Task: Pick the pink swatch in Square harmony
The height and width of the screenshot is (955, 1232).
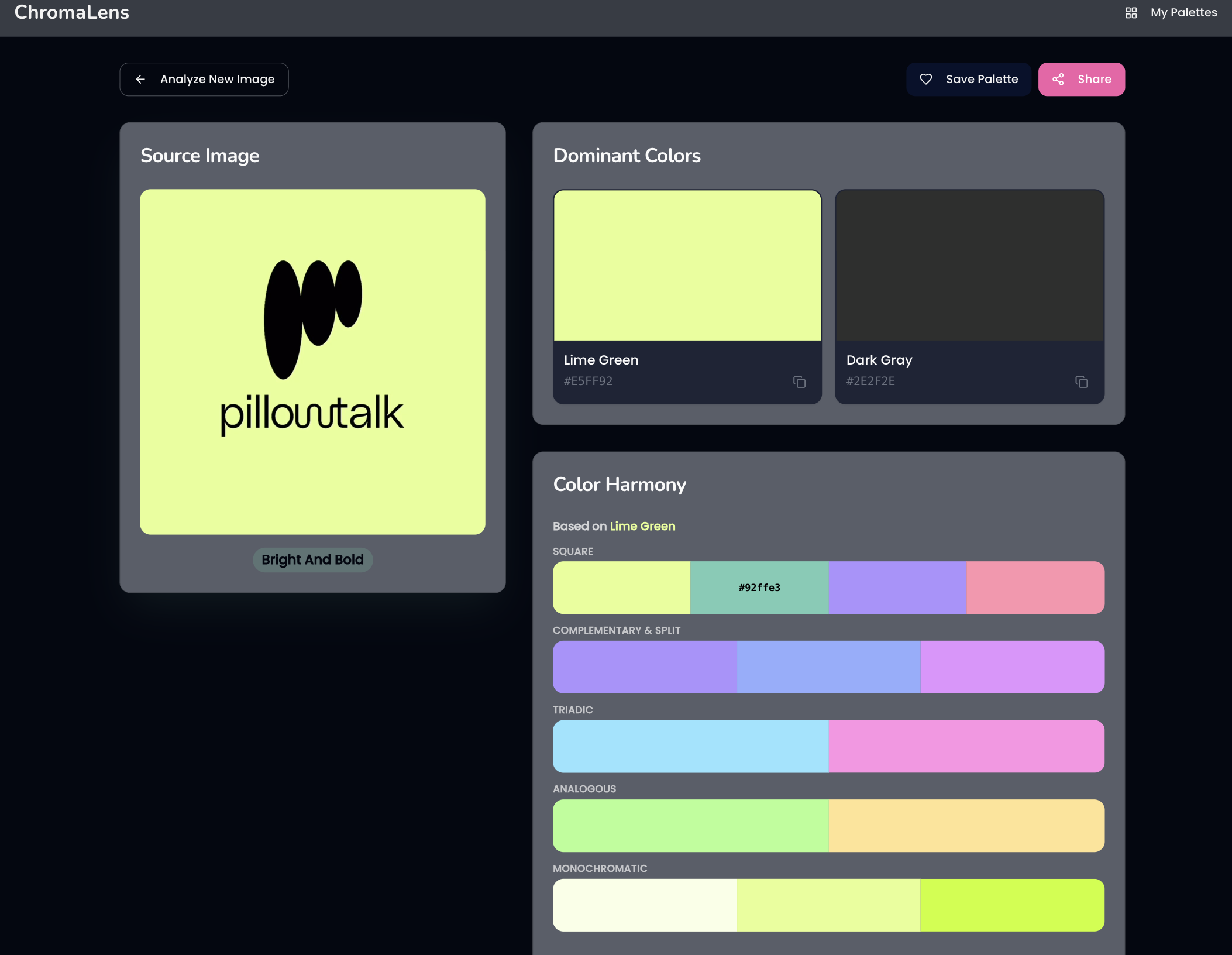Action: (1035, 588)
